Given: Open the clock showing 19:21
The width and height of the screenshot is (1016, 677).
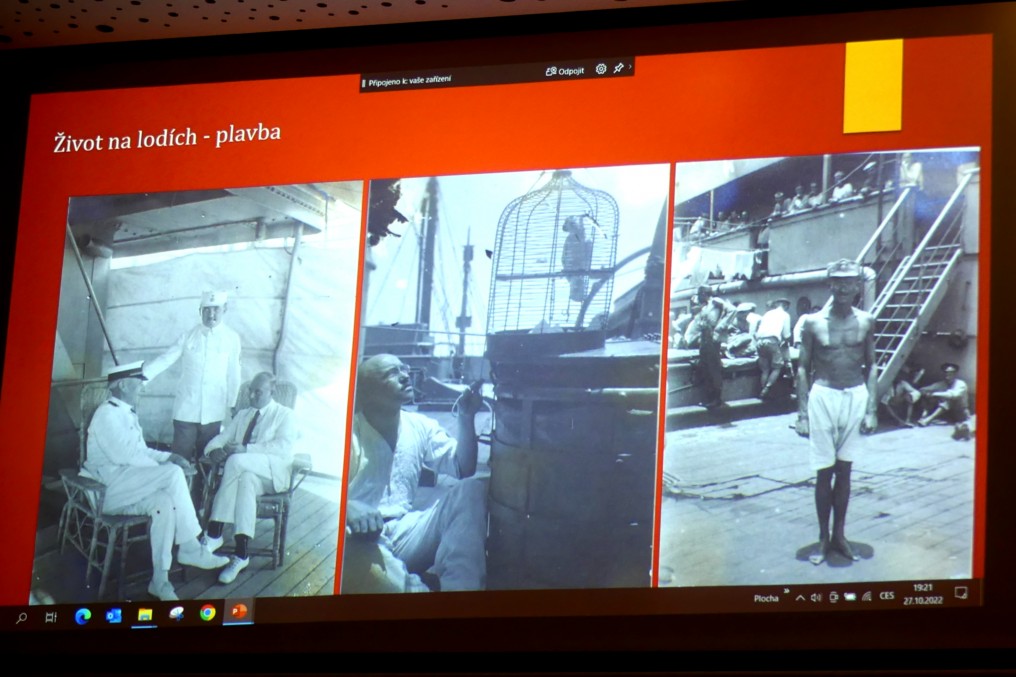Looking at the screenshot, I should click(x=923, y=593).
